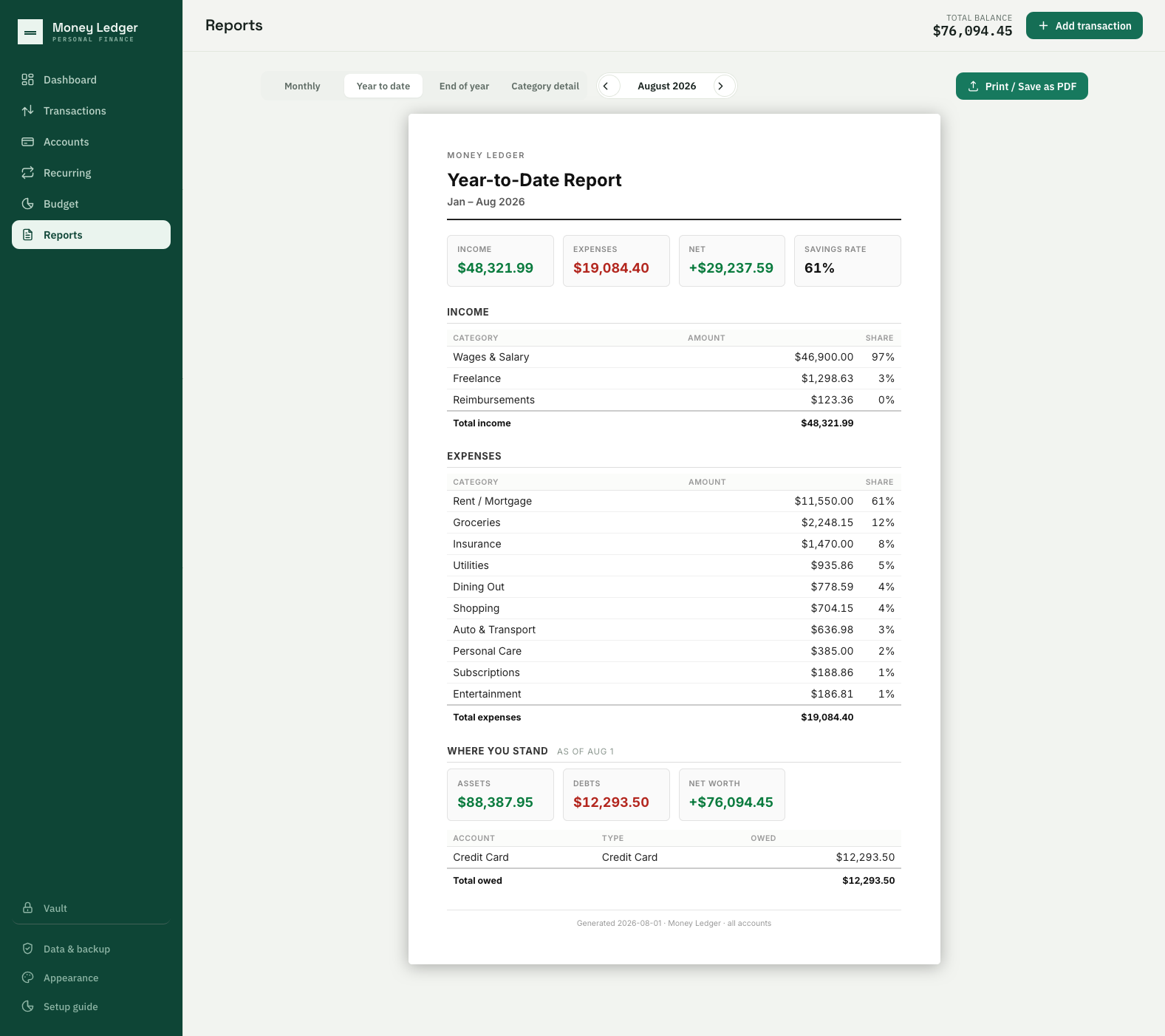1165x1036 pixels.
Task: Click the Recurring loop icon
Action: (27, 173)
